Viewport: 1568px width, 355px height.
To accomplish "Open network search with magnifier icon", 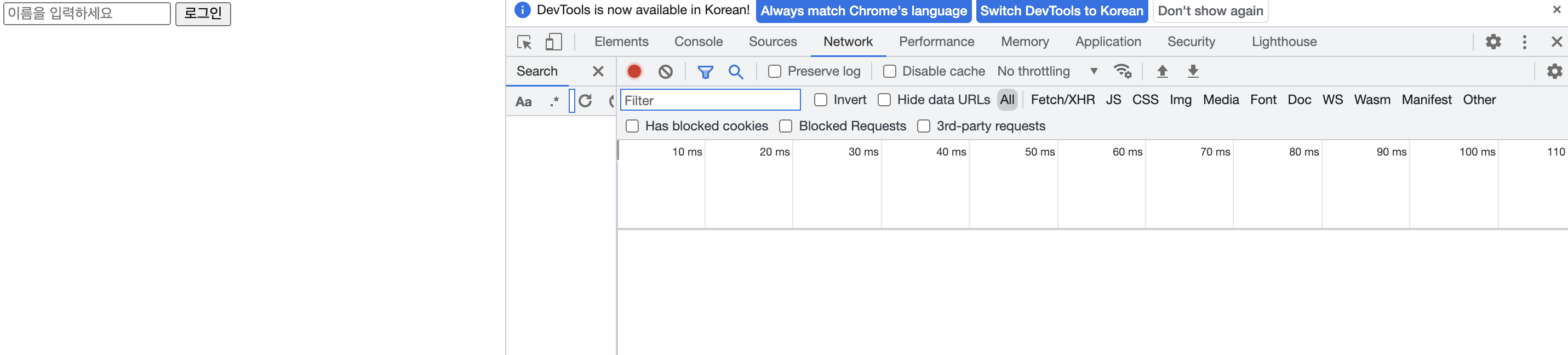I will (735, 72).
